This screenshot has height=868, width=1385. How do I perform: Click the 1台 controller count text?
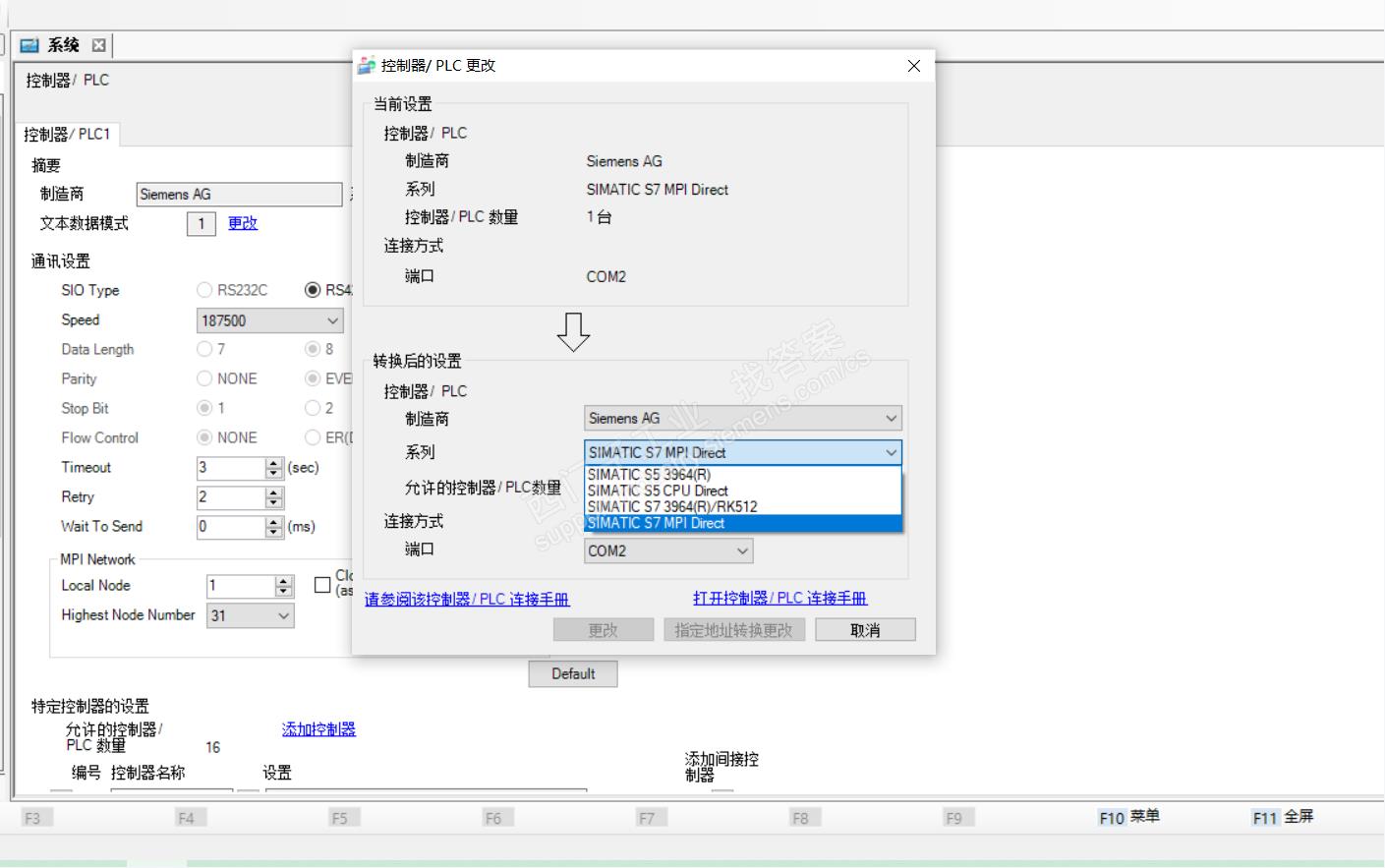click(599, 217)
